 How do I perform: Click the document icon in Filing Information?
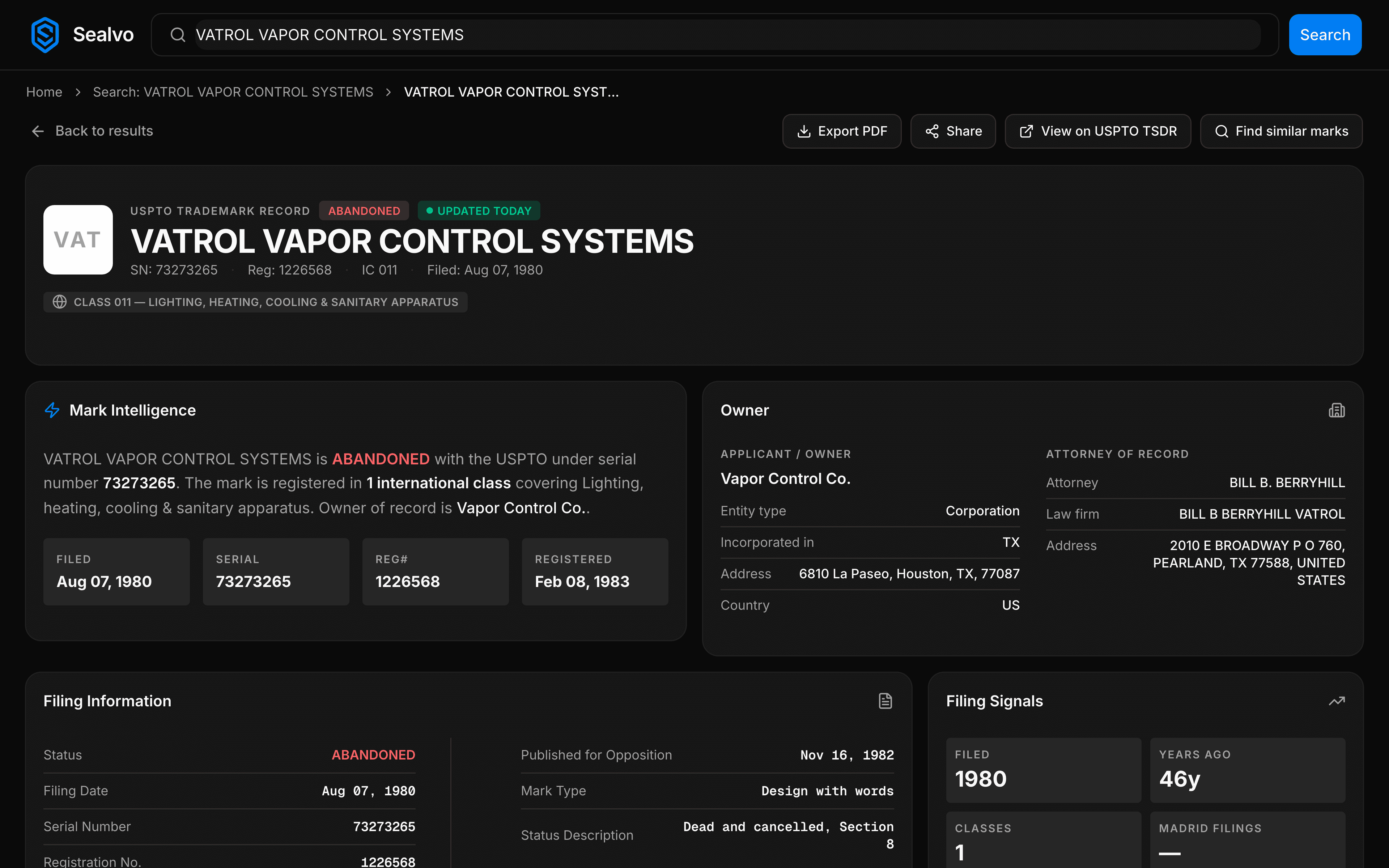pyautogui.click(x=885, y=701)
